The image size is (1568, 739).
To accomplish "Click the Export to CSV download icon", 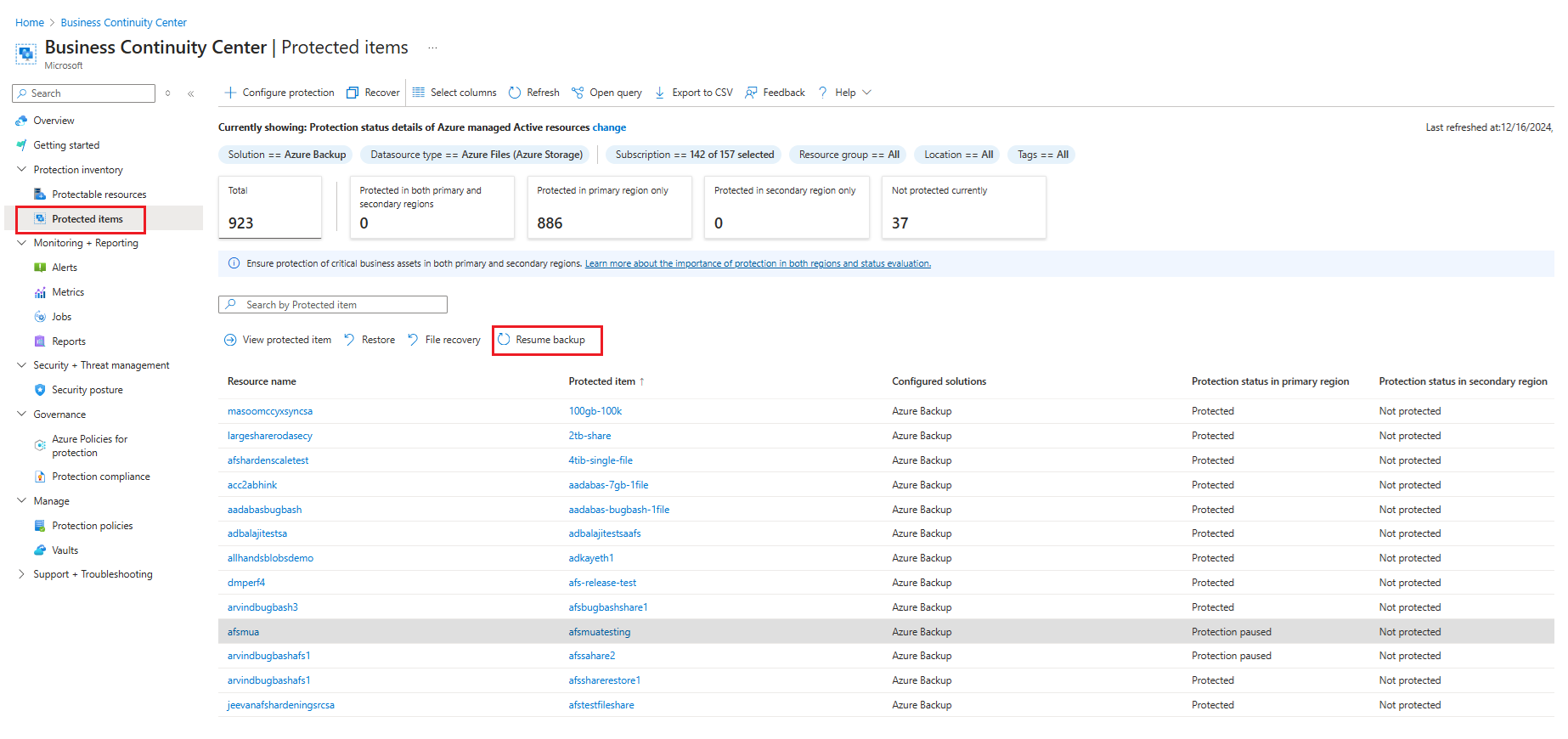I will pos(660,93).
